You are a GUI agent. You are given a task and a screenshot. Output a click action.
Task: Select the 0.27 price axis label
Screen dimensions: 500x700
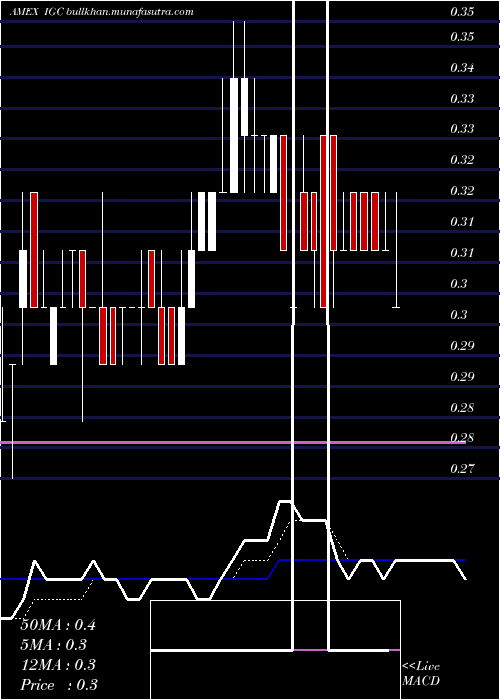(462, 468)
